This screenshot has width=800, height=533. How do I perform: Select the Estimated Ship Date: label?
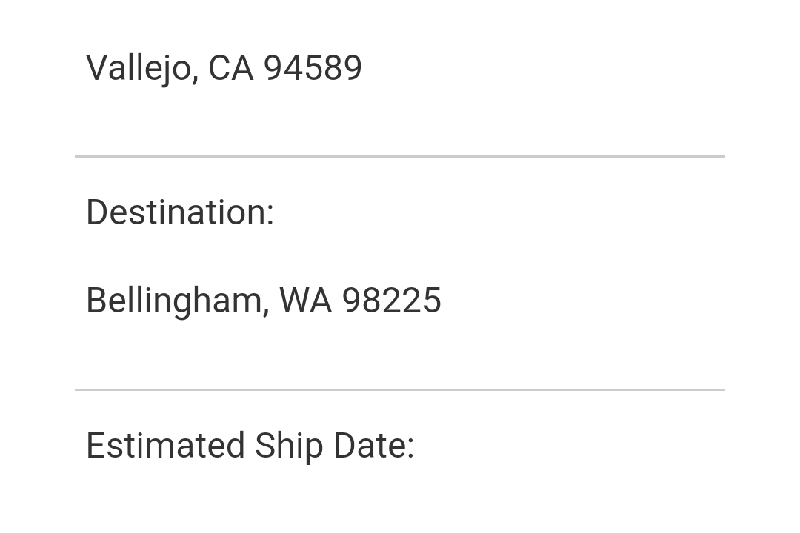point(250,446)
